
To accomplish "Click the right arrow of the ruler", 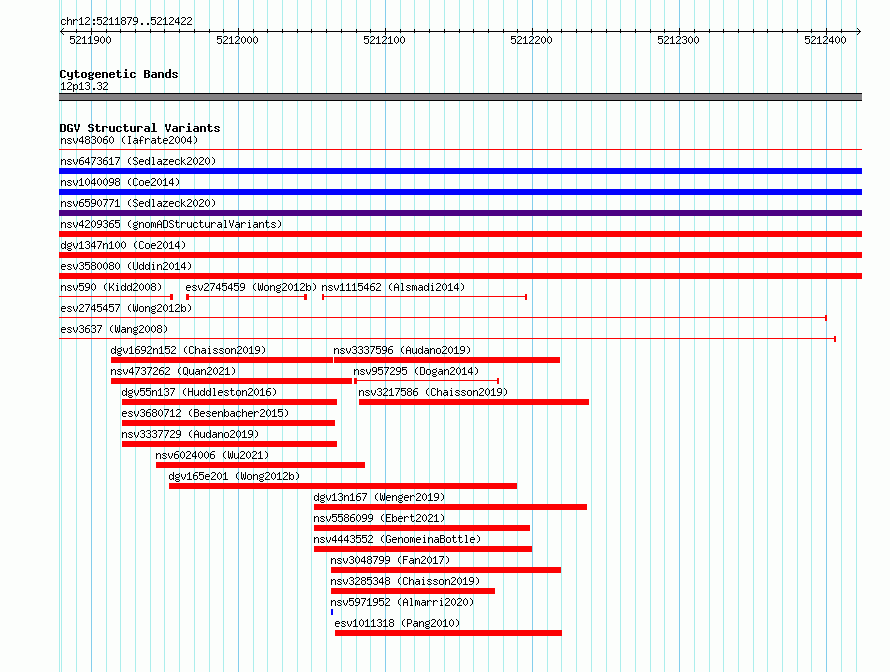I will pyautogui.click(x=859, y=31).
